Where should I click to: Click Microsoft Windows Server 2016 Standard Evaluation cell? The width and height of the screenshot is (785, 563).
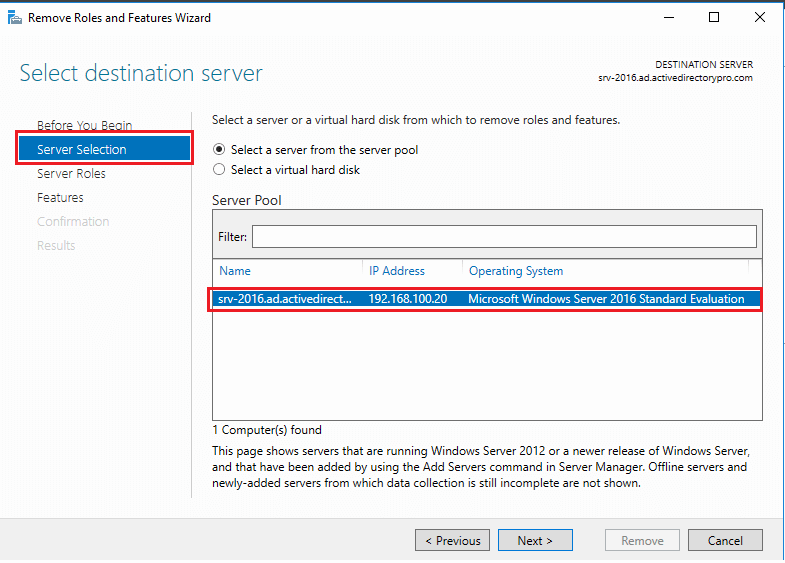coord(606,299)
